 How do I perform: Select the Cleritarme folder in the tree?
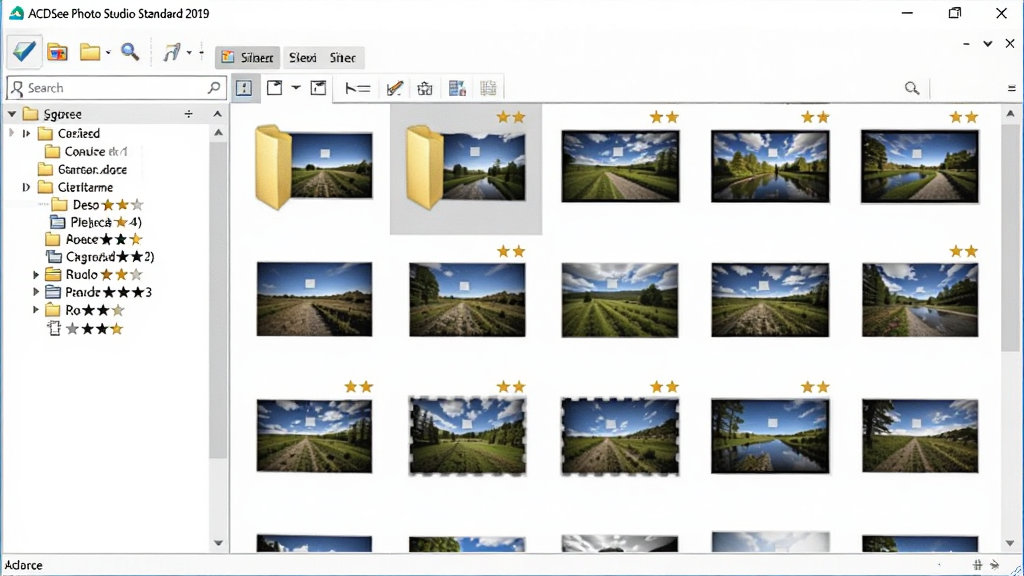point(75,187)
